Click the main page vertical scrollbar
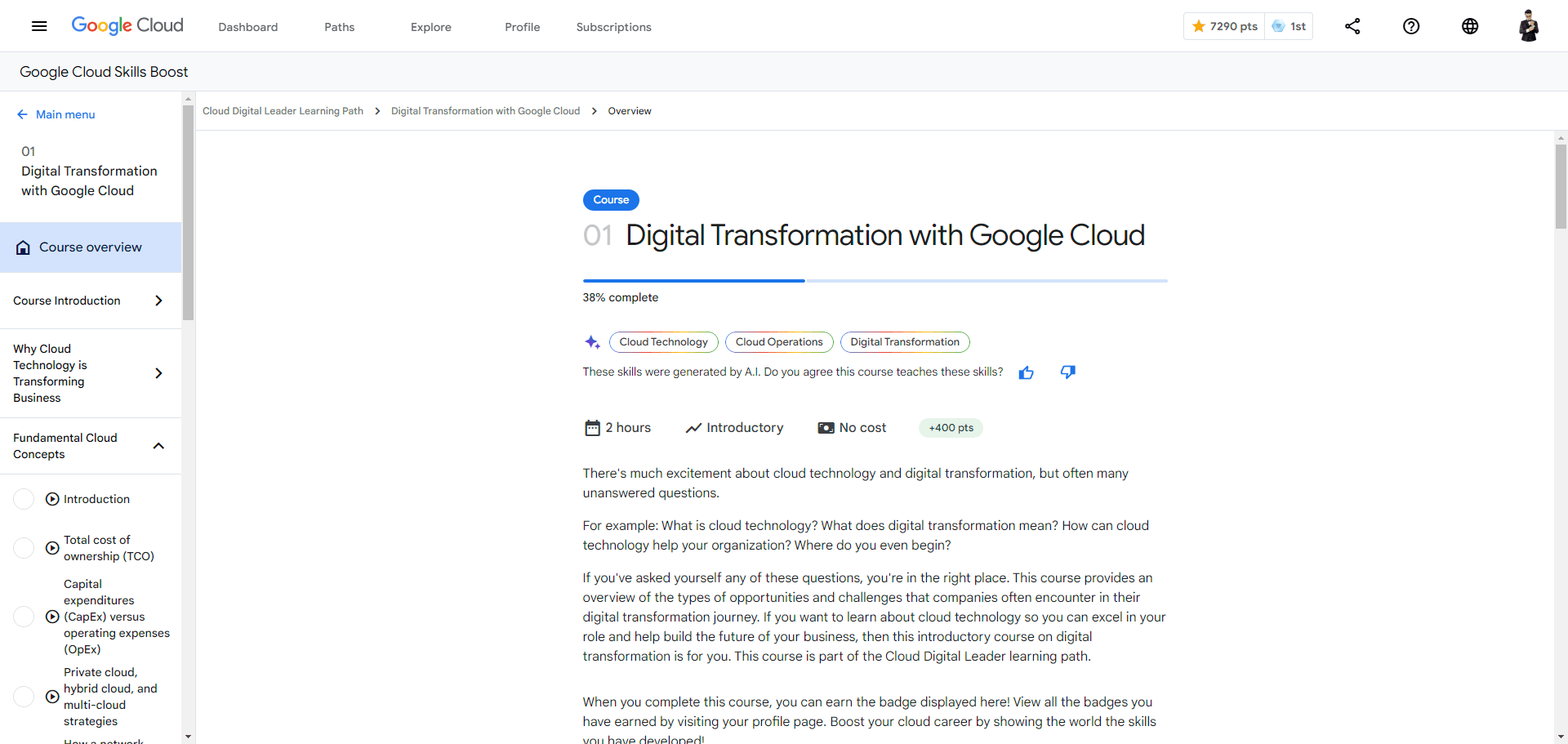 (x=1561, y=186)
